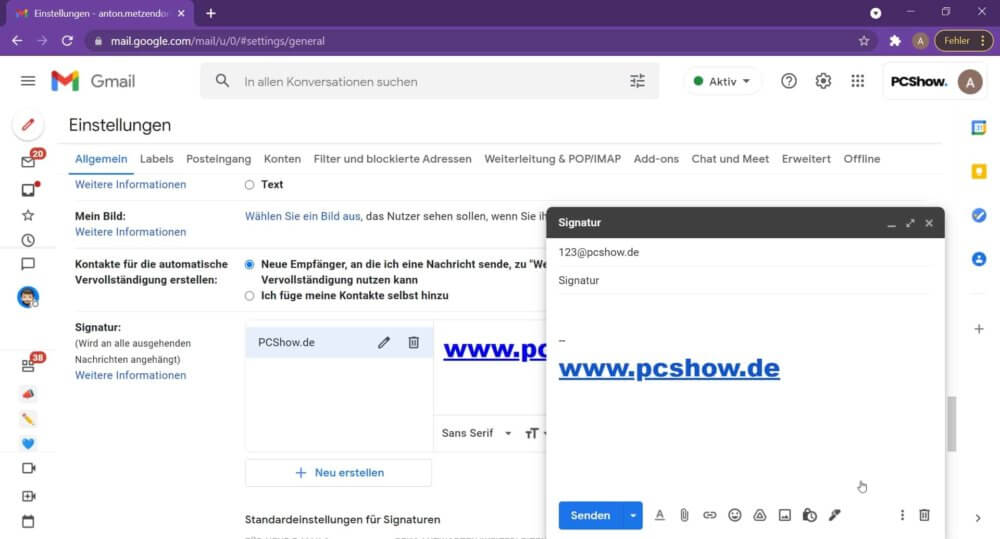
Task: Open the Erweitert settings tab
Action: click(x=806, y=159)
